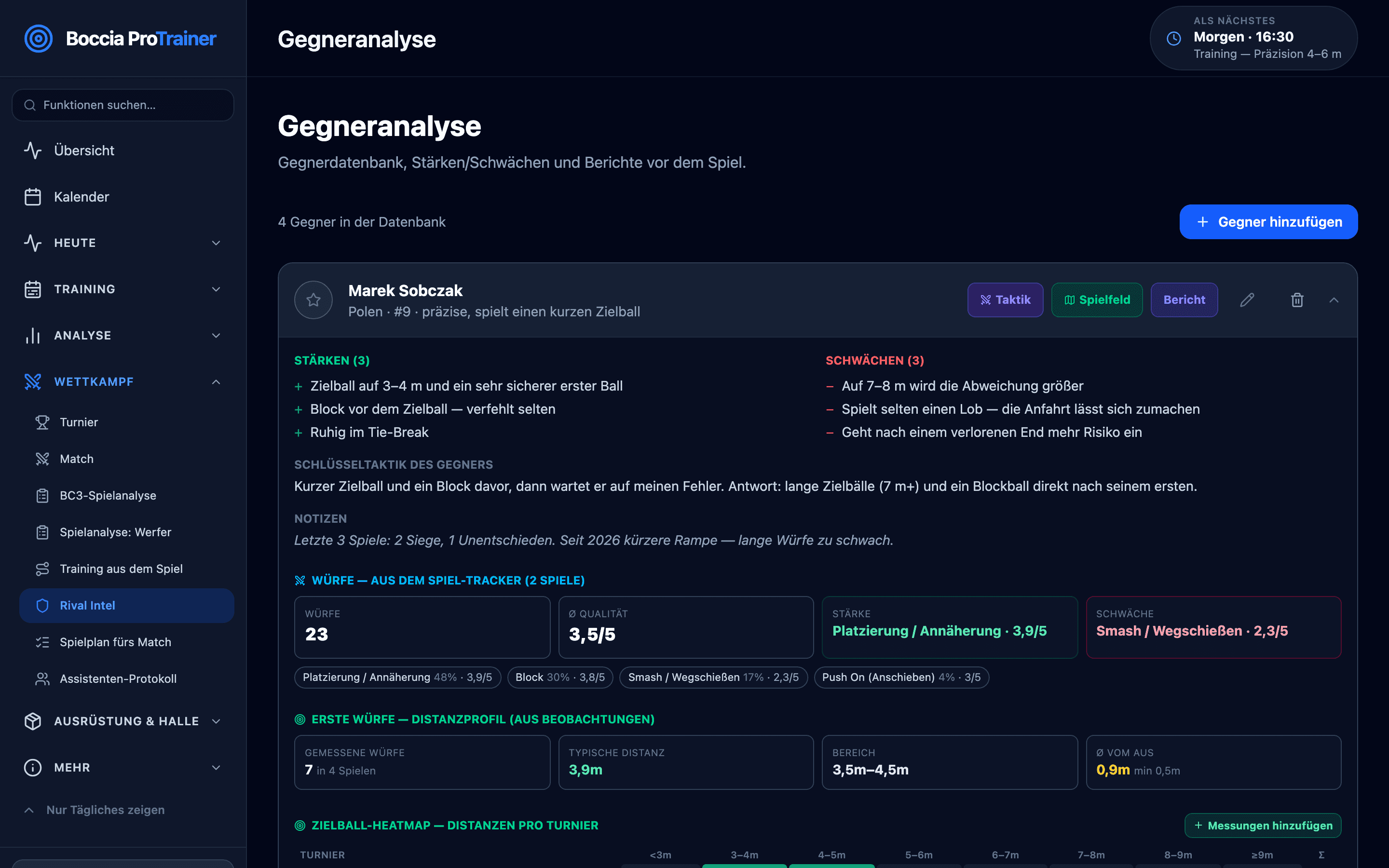Open the Spielfeld view
Screen dimensions: 1389x868
[1097, 299]
